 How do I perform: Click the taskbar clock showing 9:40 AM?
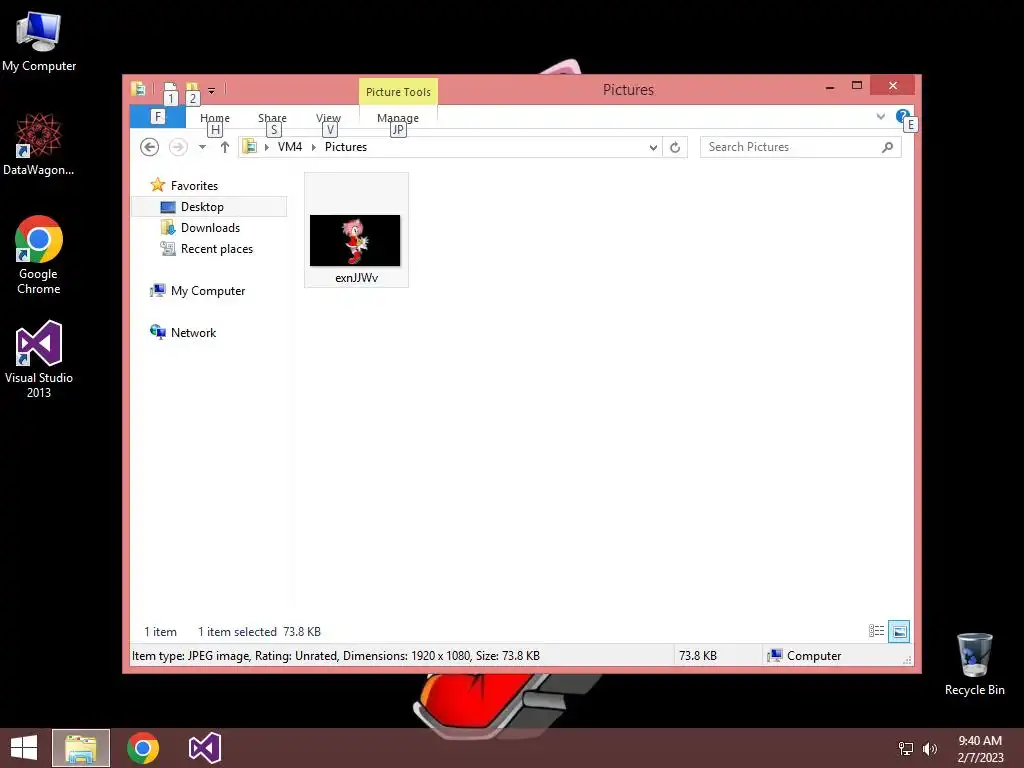click(980, 748)
